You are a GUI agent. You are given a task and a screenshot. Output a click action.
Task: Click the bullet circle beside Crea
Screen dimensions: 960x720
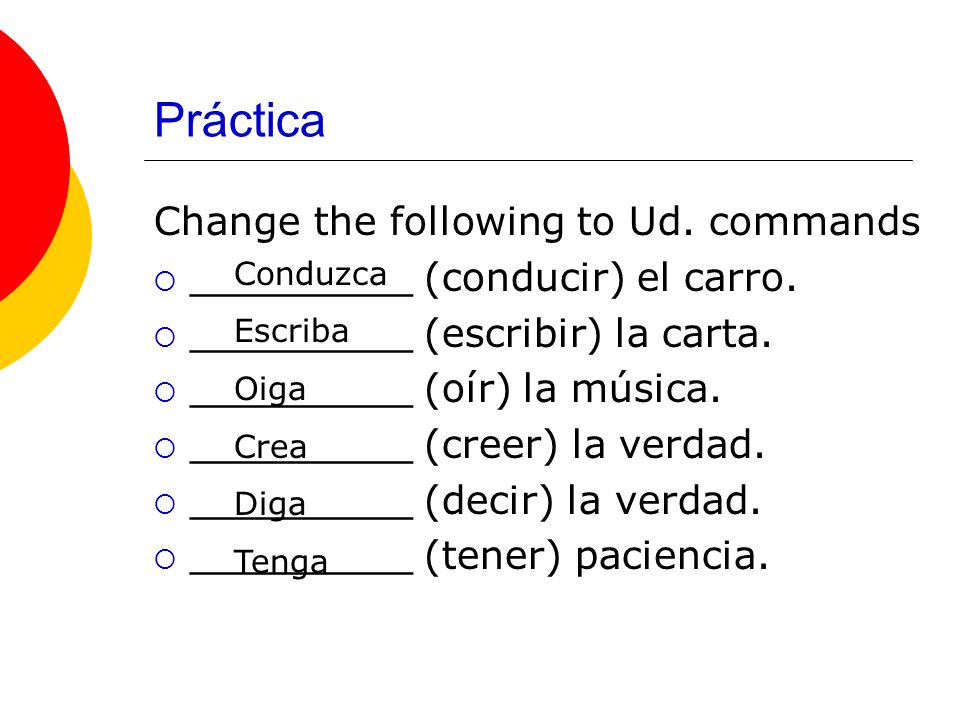pyautogui.click(x=165, y=448)
